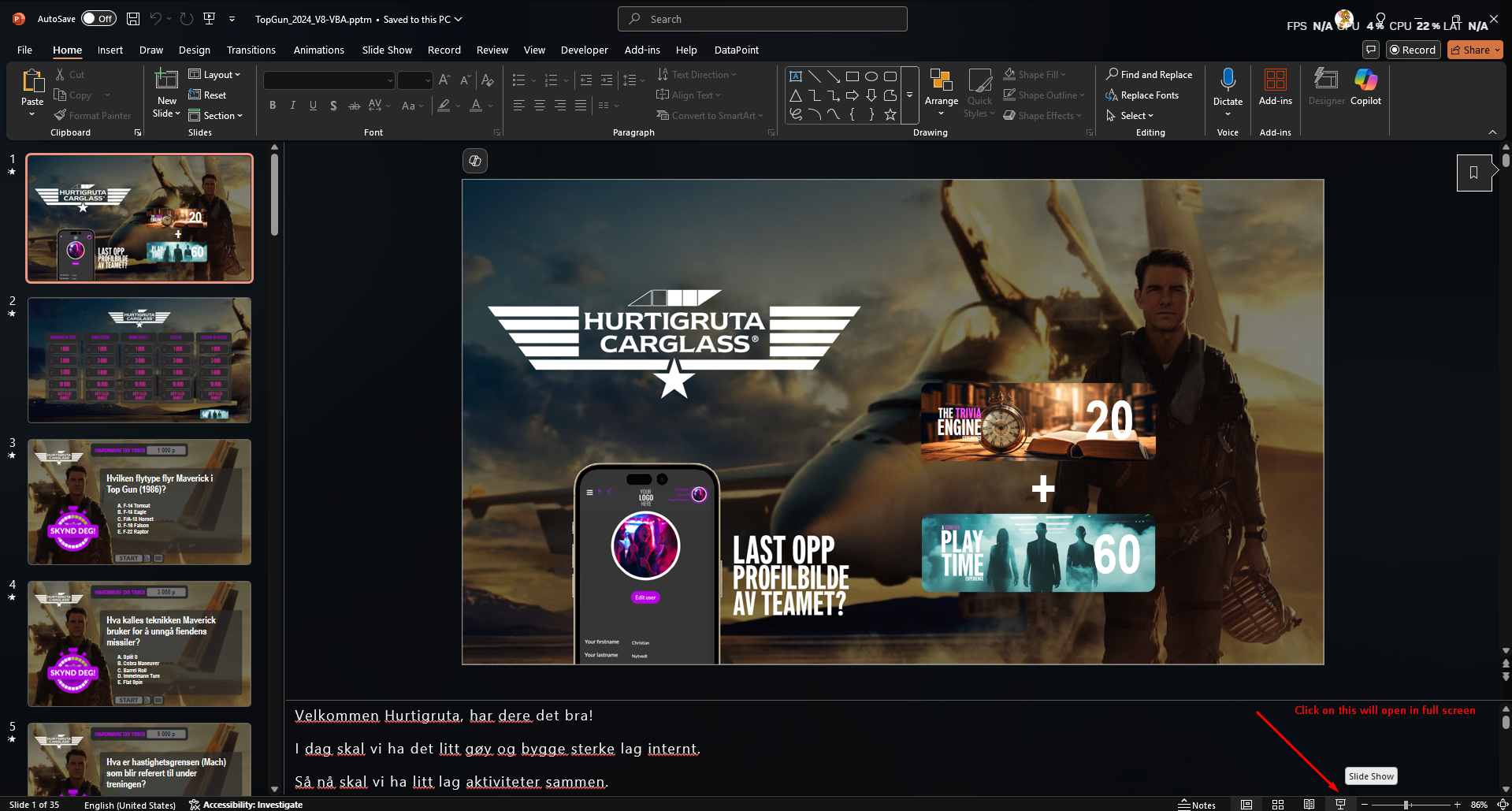Increase list indent level icon
The image size is (1512, 811).
click(606, 80)
